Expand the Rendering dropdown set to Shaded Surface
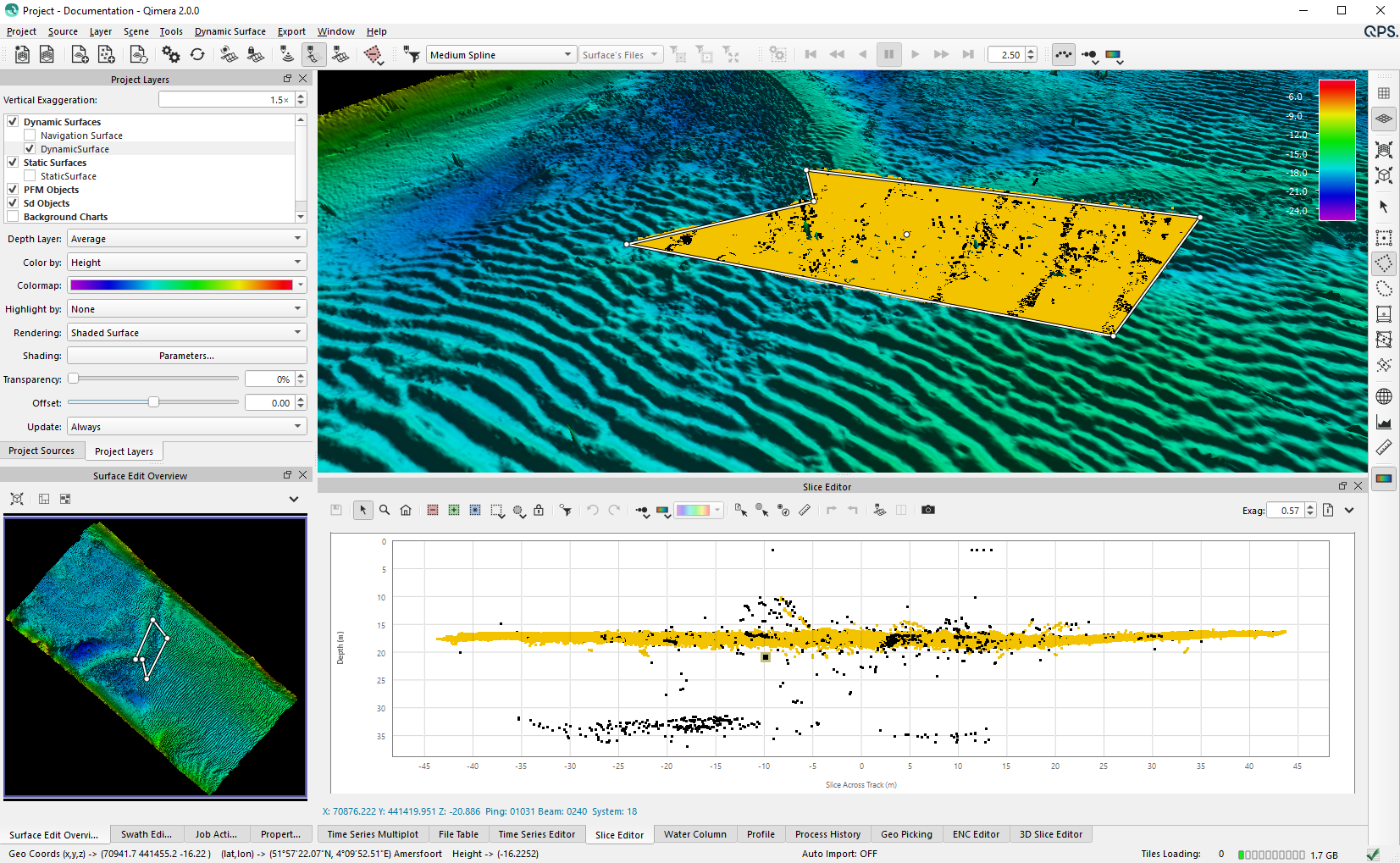This screenshot has width=1400, height=863. (186, 333)
